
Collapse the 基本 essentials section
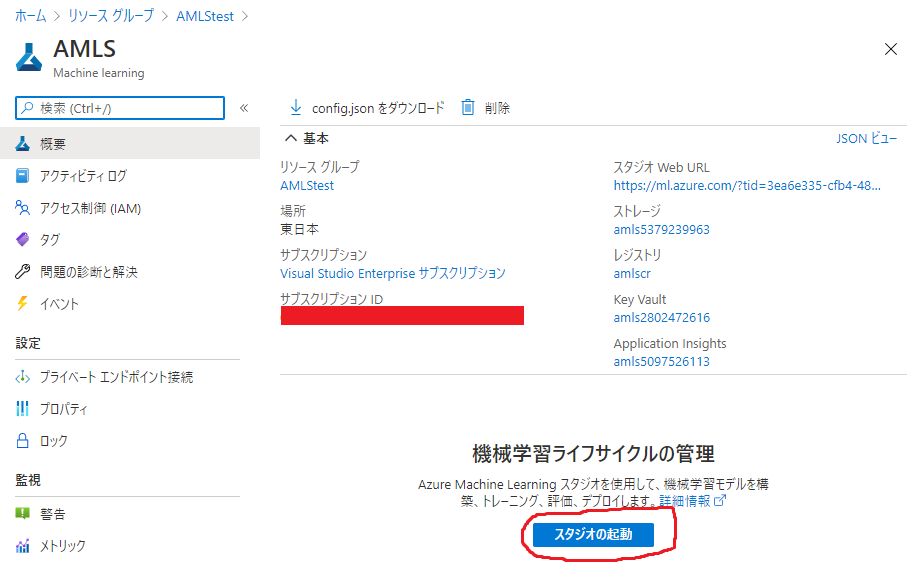291,138
